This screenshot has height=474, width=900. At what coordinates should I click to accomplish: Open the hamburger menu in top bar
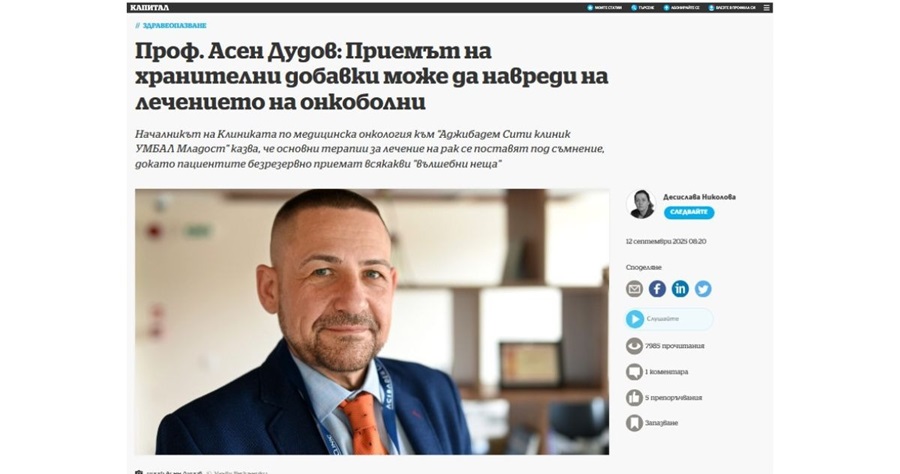[x=766, y=7]
